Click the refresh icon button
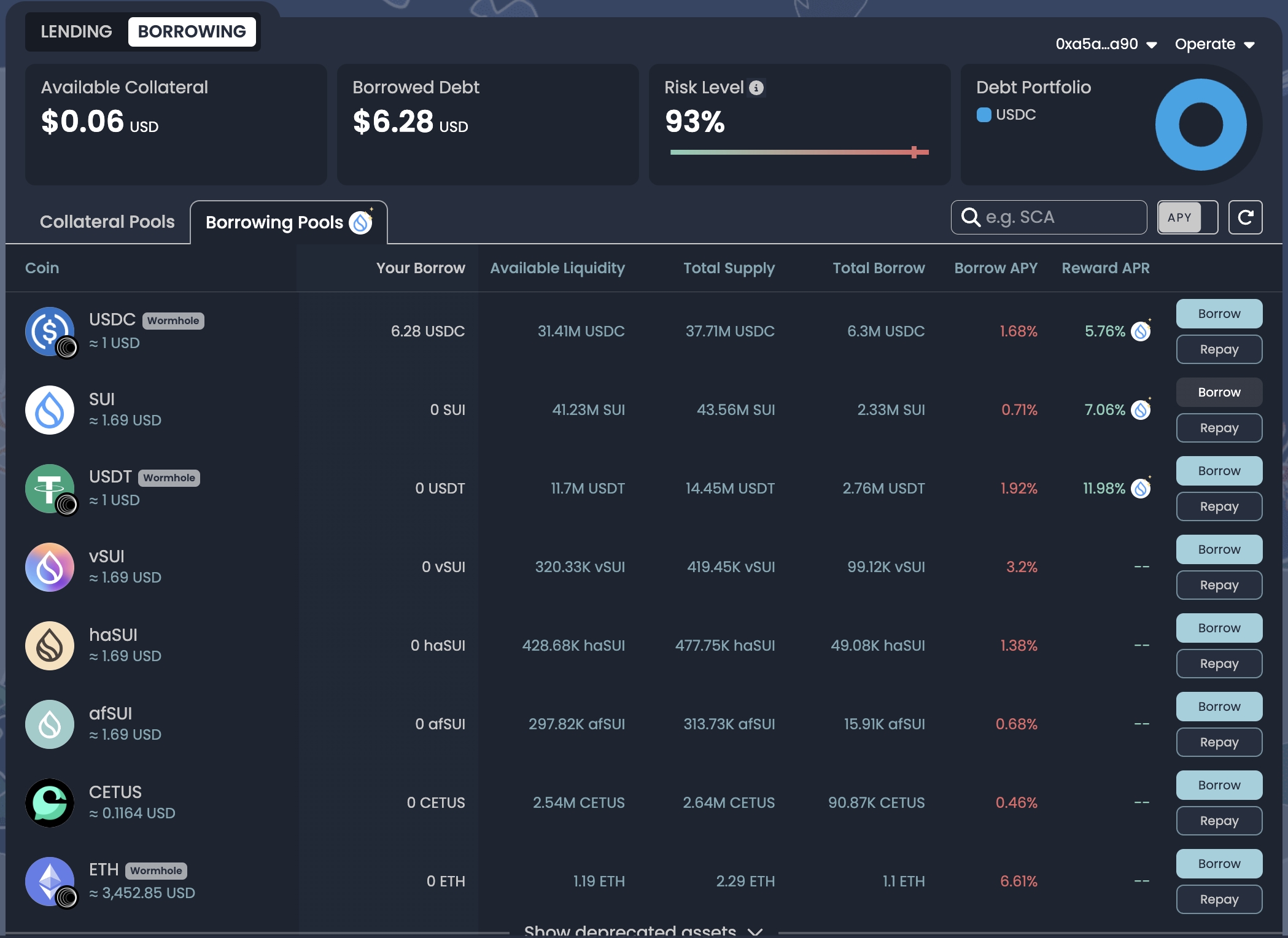The width and height of the screenshot is (1288, 938). [1245, 217]
